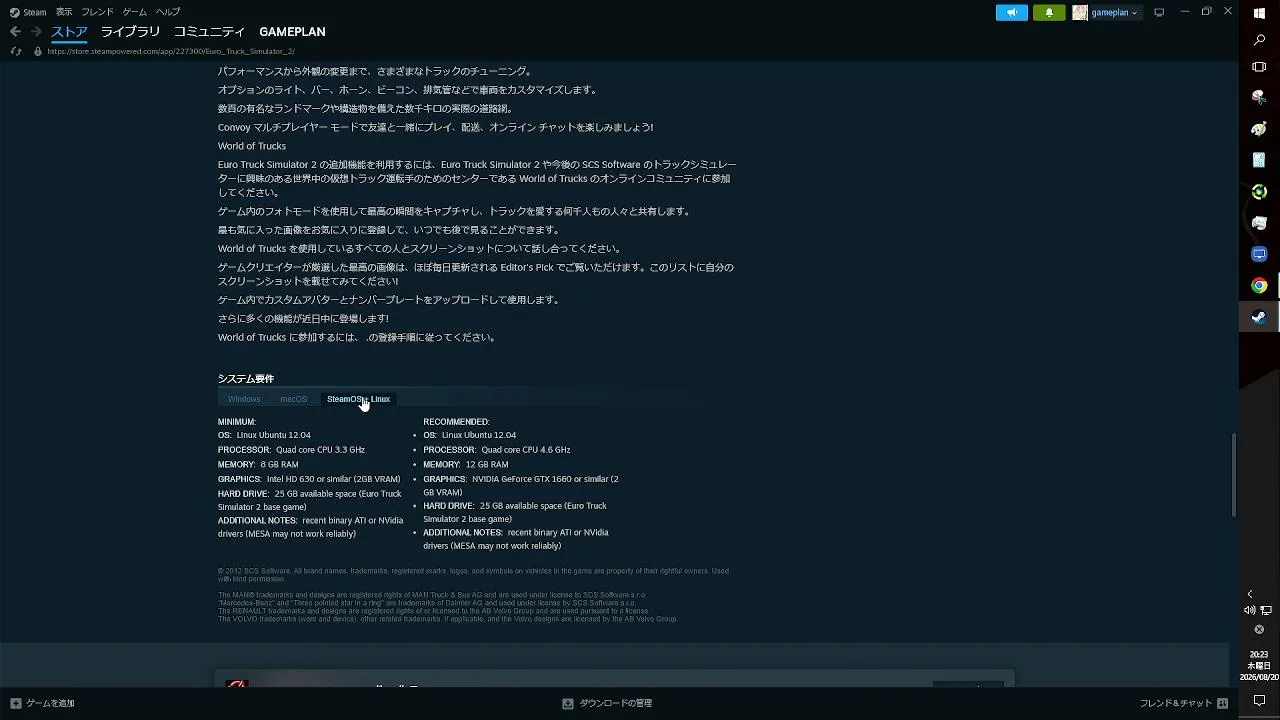The height and width of the screenshot is (720, 1280).
Task: Reload the page with the refresh icon
Action: click(15, 51)
